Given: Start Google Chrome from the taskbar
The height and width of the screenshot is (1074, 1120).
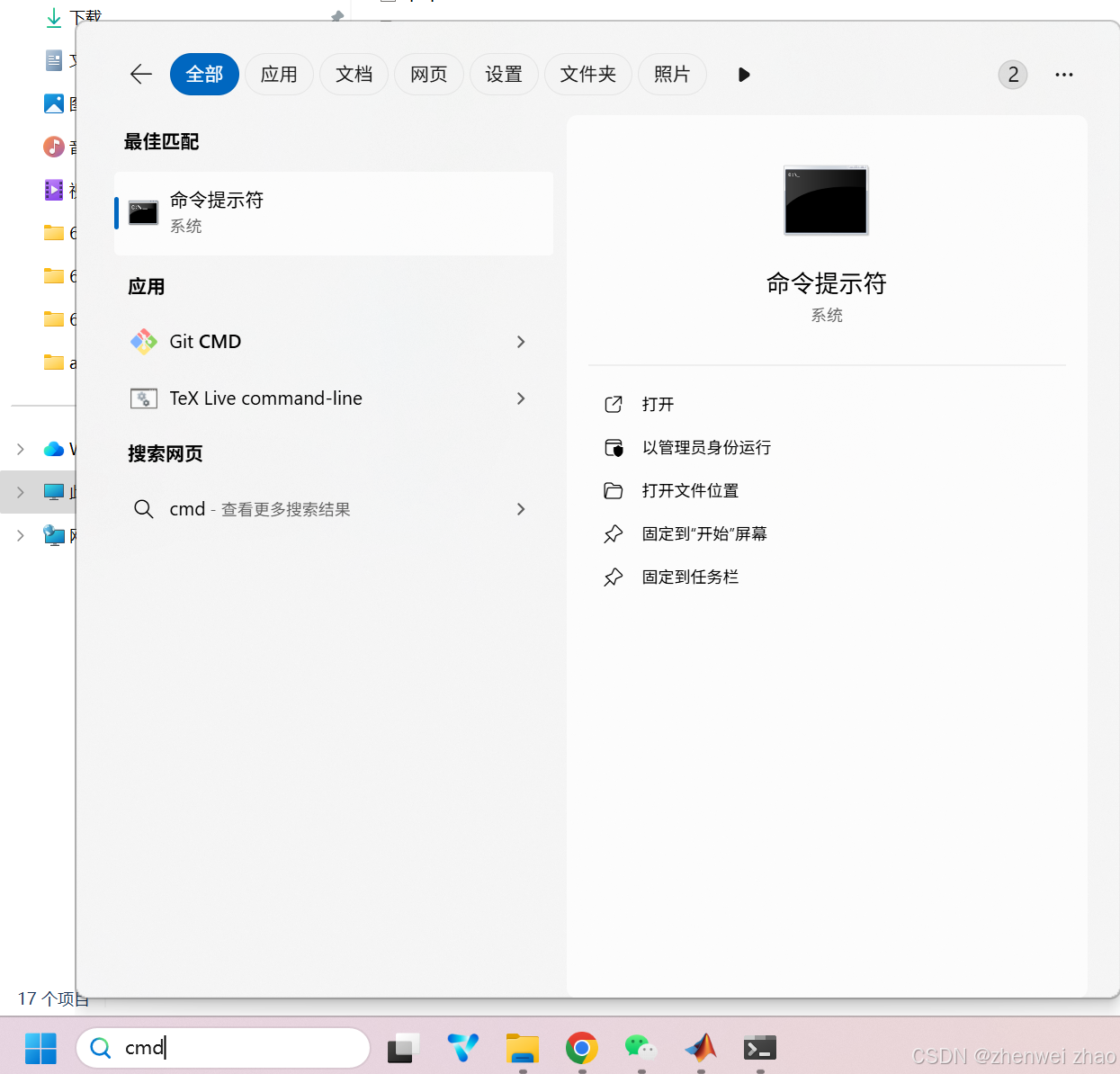Looking at the screenshot, I should click(x=581, y=1048).
